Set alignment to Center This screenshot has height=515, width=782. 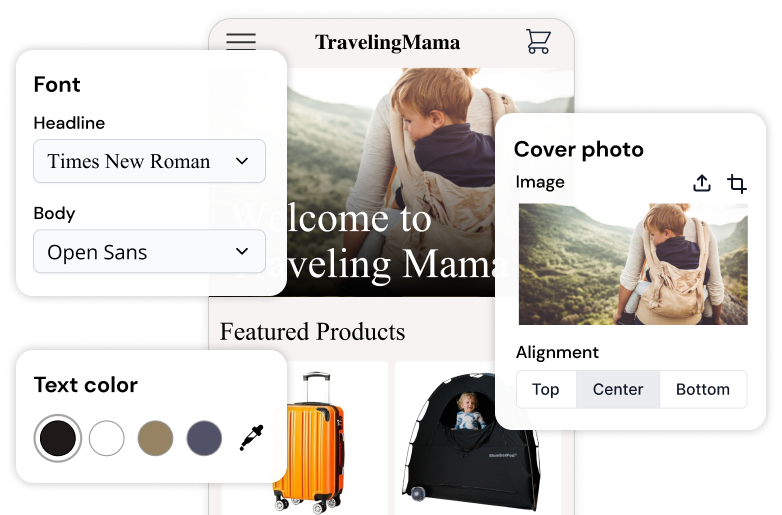point(618,389)
